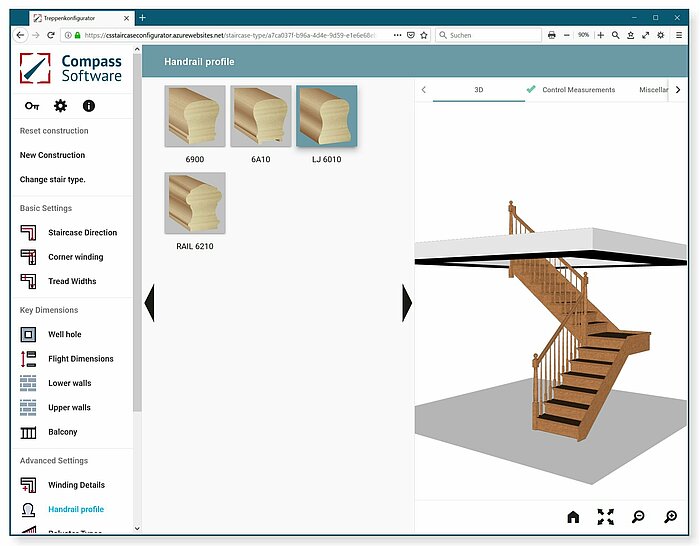
Task: Reset 3D view with home icon
Action: coord(573,517)
